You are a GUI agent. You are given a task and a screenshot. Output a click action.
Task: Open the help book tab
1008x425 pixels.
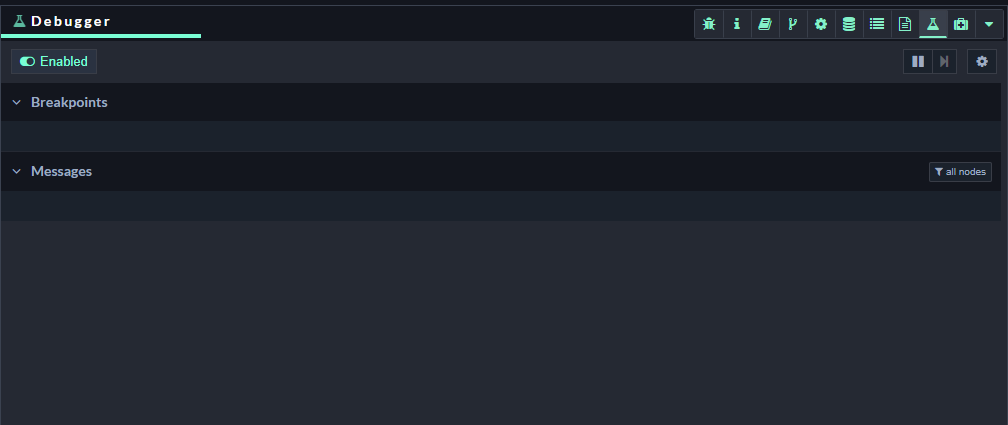coord(765,24)
